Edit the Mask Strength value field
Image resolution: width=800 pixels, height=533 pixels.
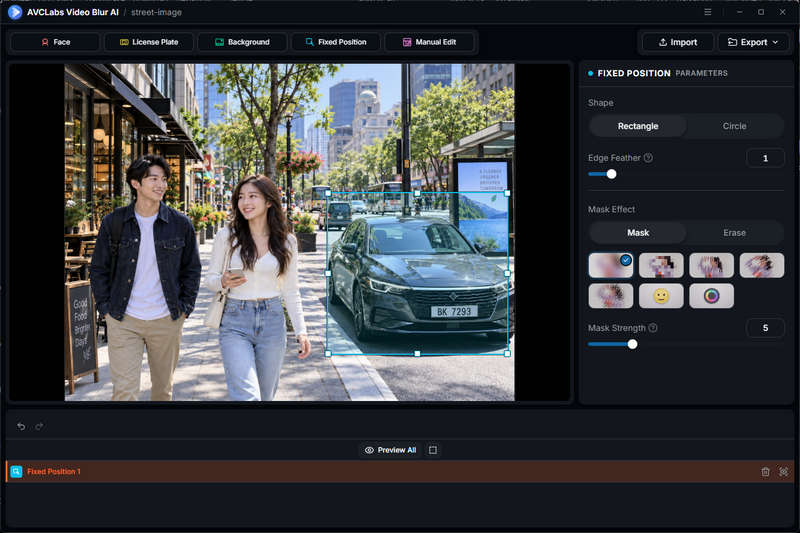click(765, 328)
